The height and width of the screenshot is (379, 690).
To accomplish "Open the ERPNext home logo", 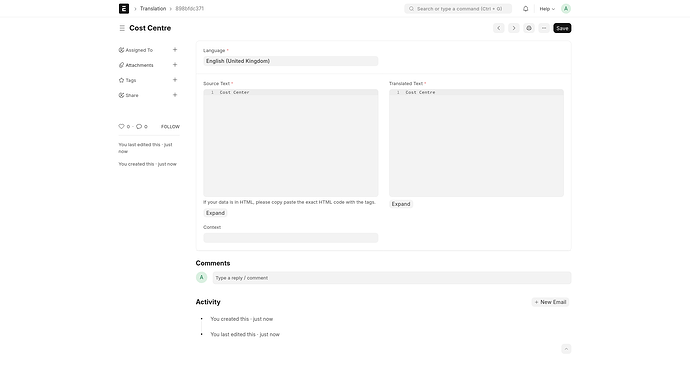I will pyautogui.click(x=124, y=8).
